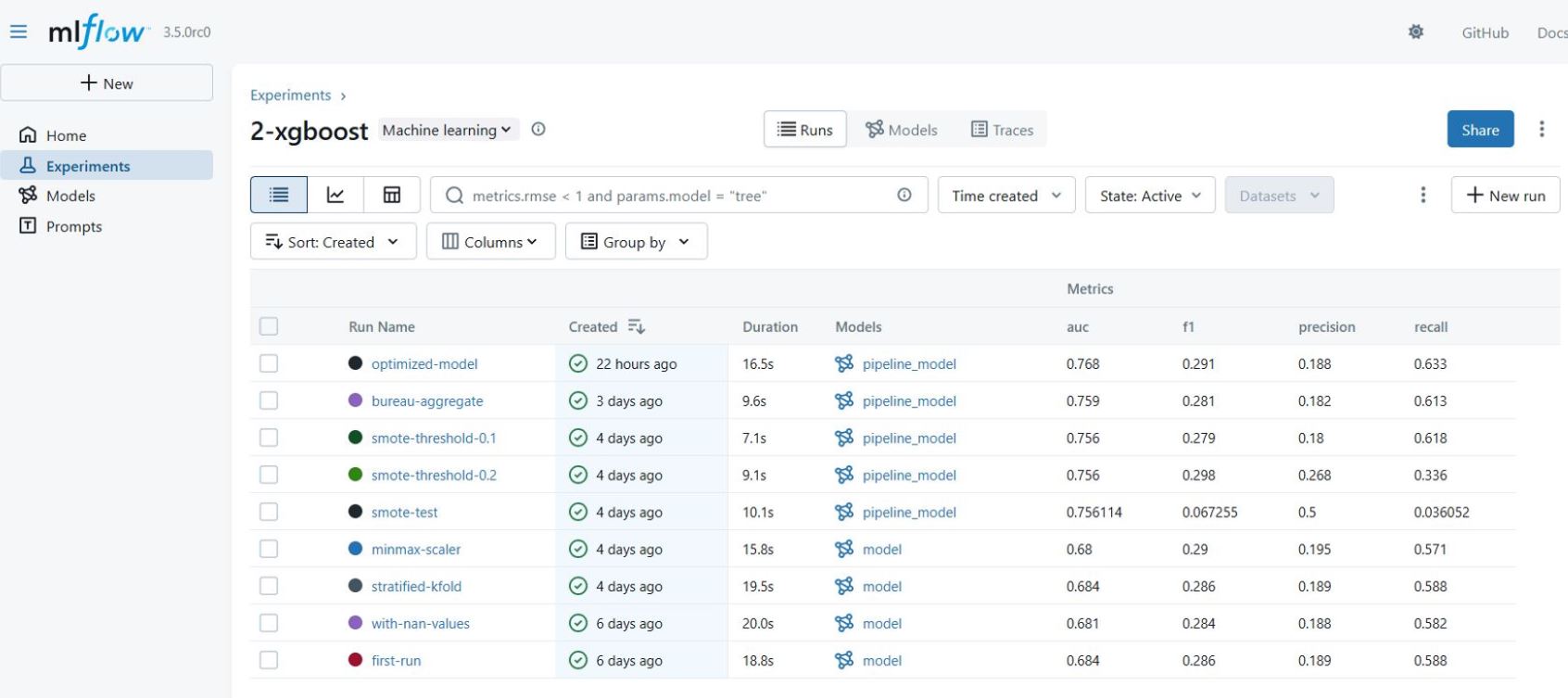Select the minmax-scaler run checkbox
Screen dimensions: 1568x698
tap(269, 549)
